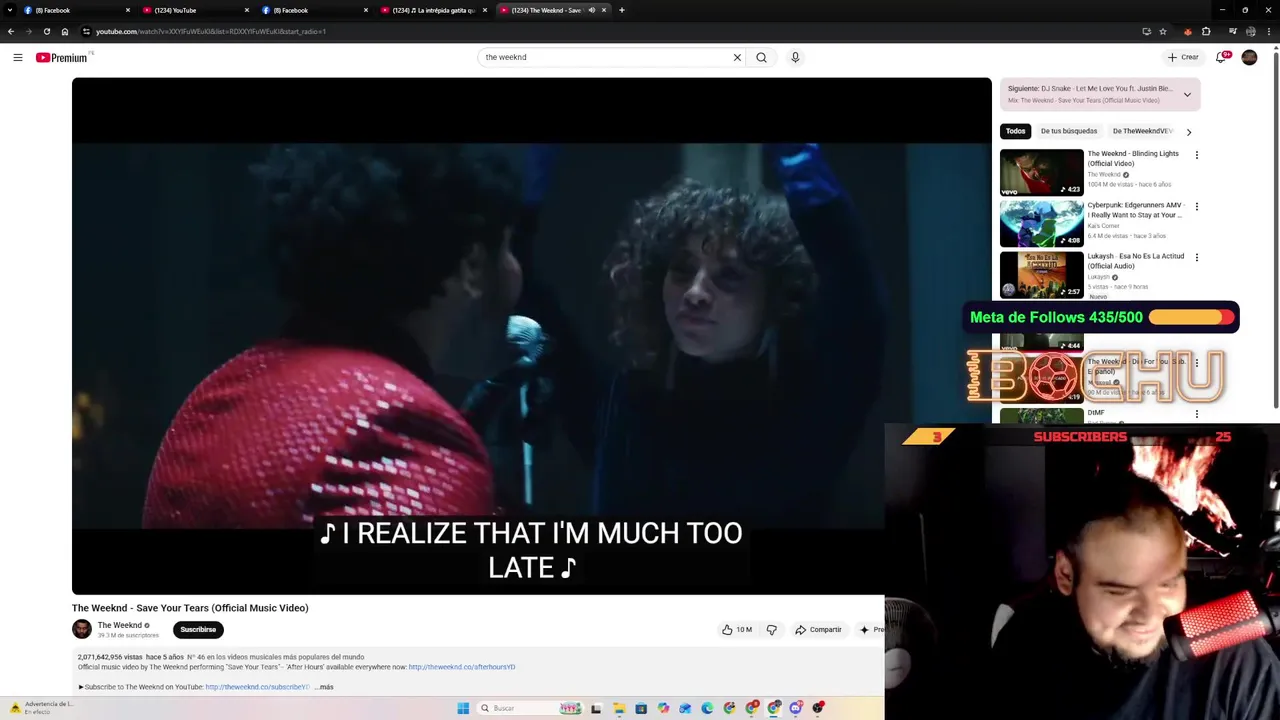Select the De TheWeekndVEVO chip
This screenshot has height=720, width=1280.
click(x=1141, y=131)
